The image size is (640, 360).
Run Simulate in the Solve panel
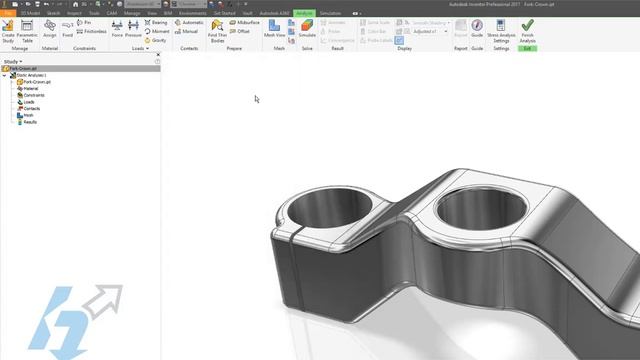pos(307,29)
